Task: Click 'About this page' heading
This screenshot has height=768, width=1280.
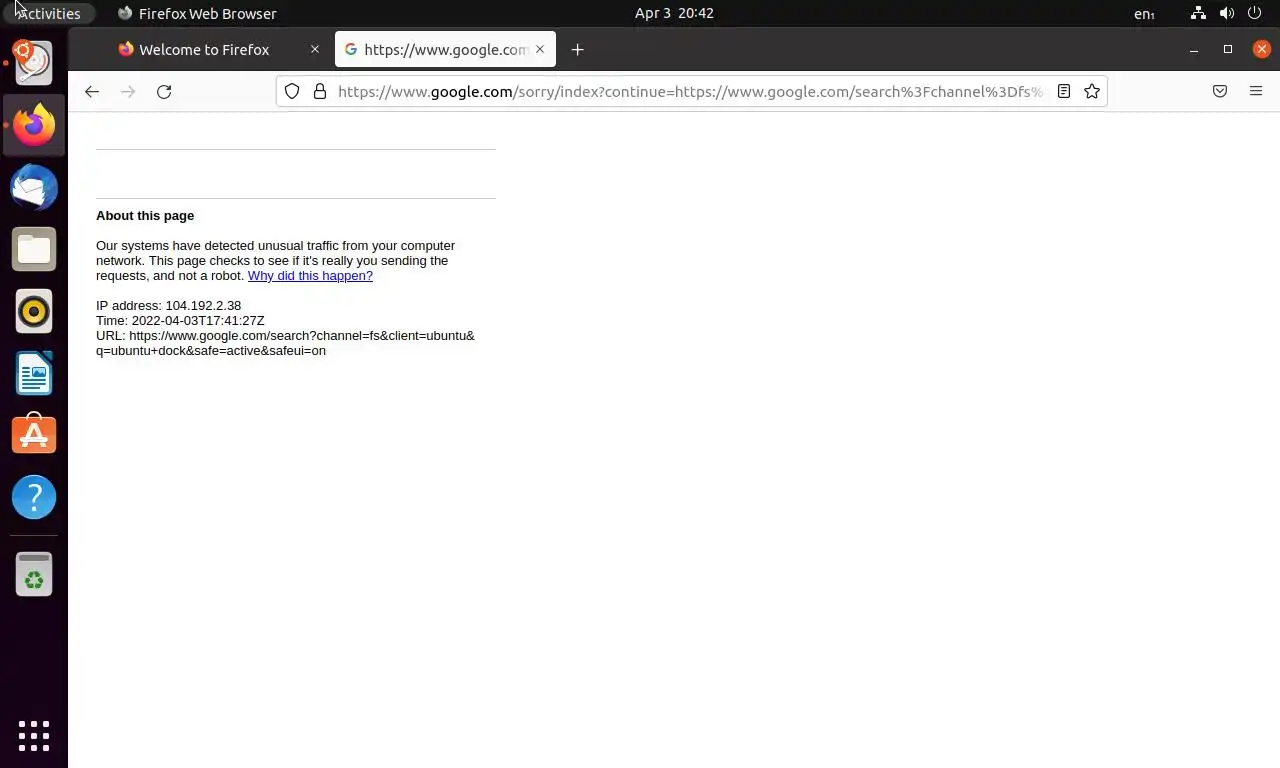Action: pos(145,215)
